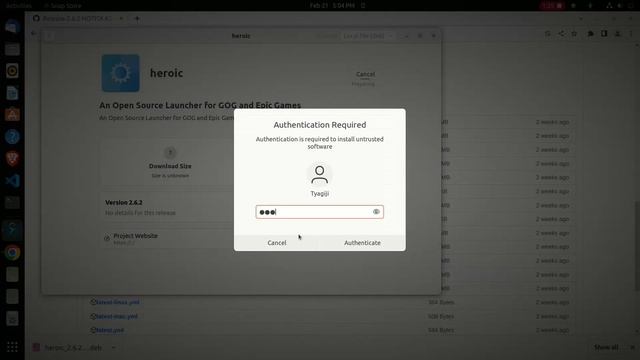Open the latest-mac.yml link in the browser
The height and width of the screenshot is (360, 640).
click(x=117, y=316)
